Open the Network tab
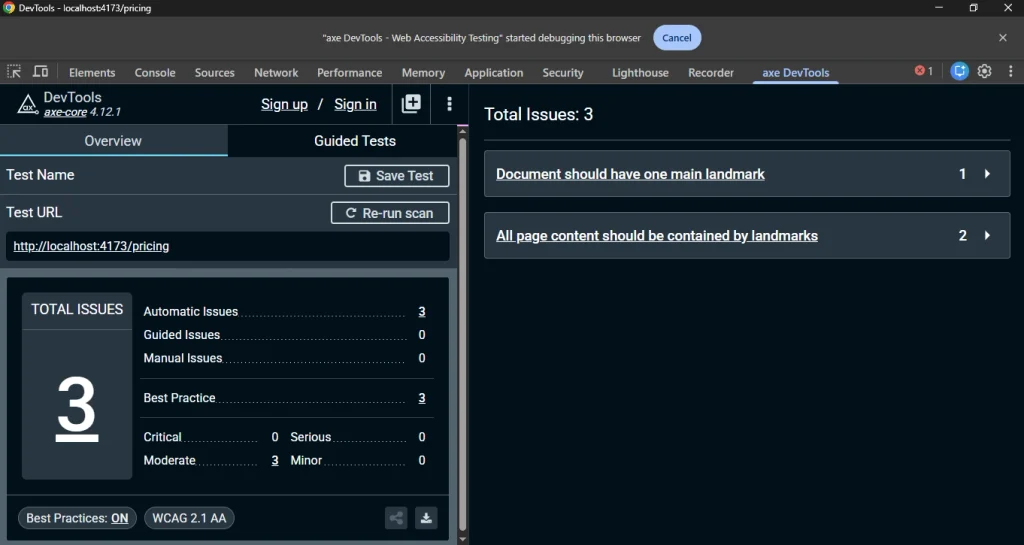Image resolution: width=1024 pixels, height=545 pixels. [x=276, y=72]
